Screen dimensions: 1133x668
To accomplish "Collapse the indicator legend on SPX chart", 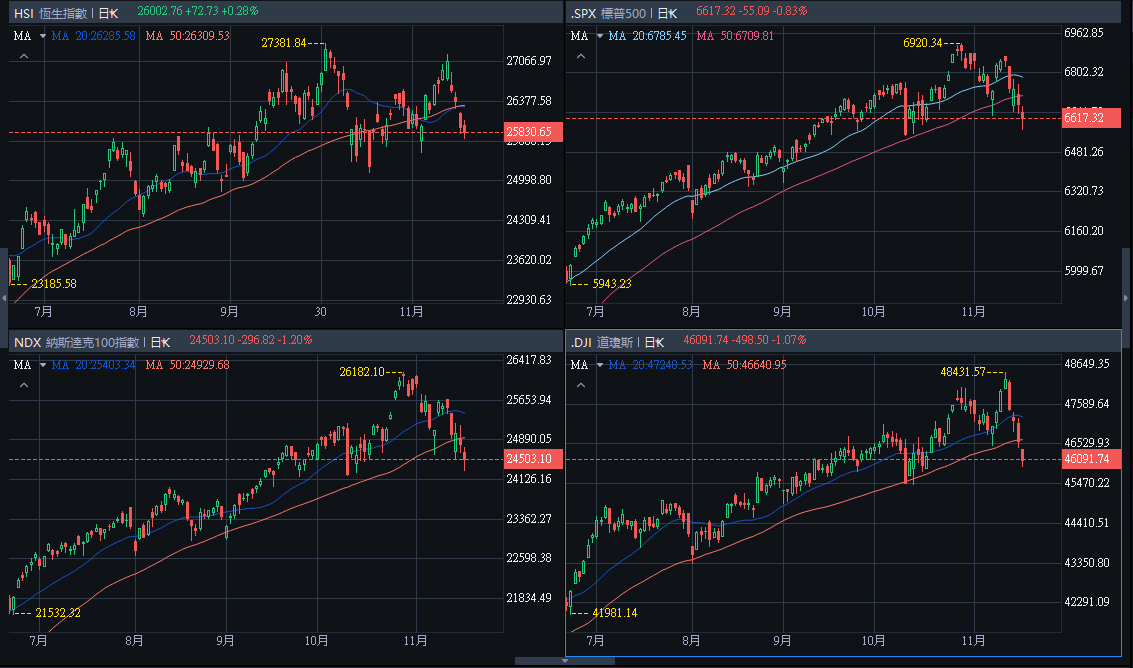I will (x=581, y=56).
